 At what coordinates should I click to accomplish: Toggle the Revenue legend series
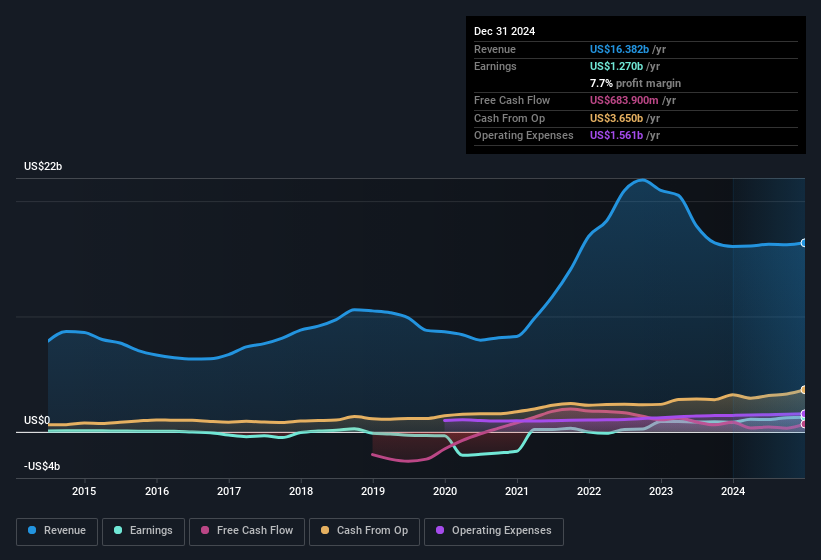57,531
